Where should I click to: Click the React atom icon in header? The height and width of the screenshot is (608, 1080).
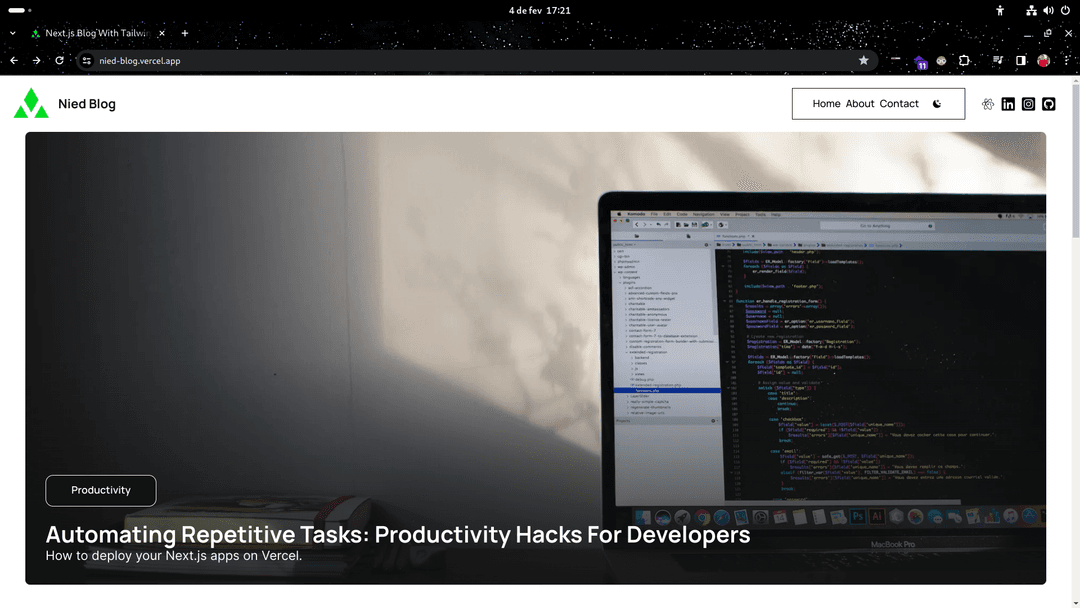pyautogui.click(x=988, y=104)
